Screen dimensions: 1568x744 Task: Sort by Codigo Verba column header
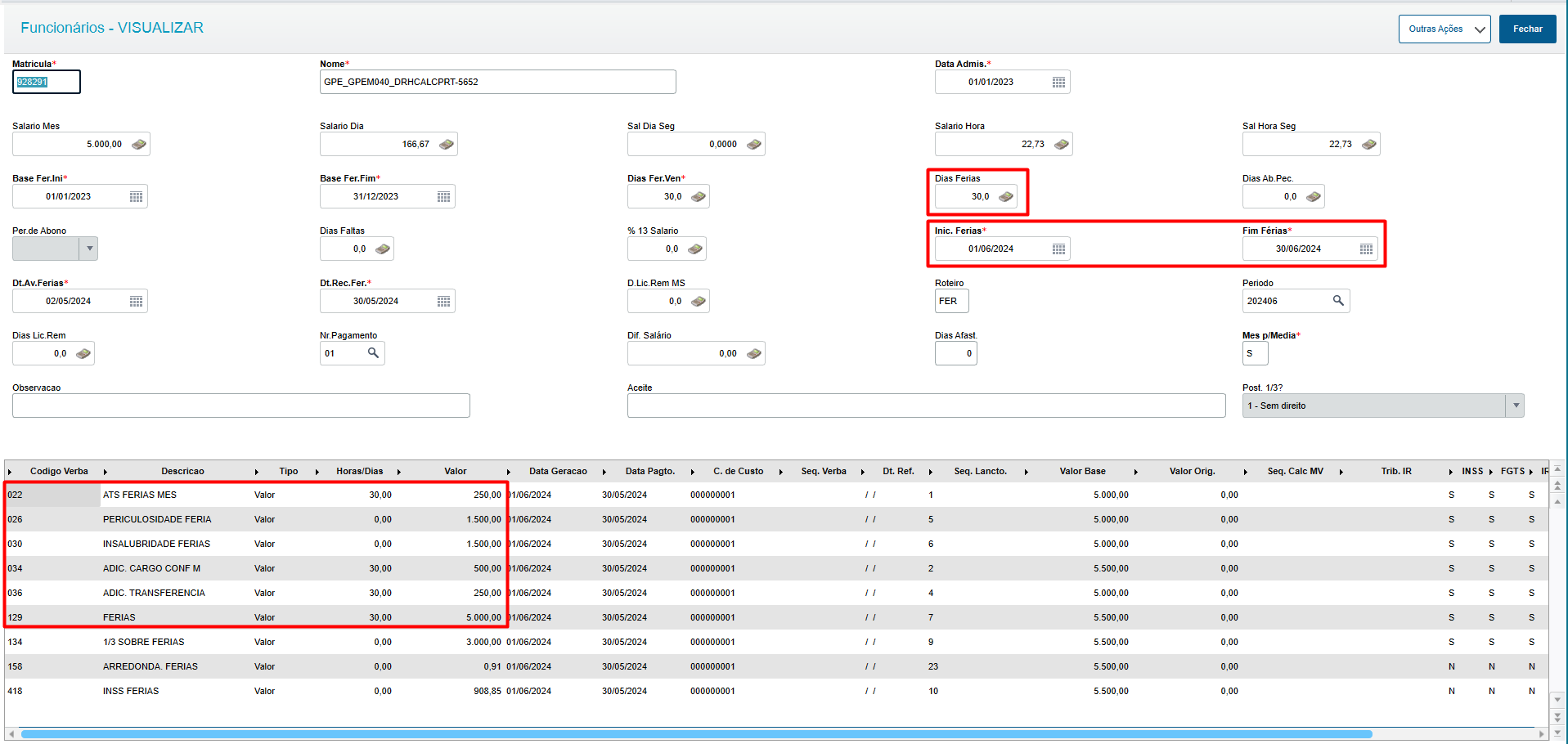tap(59, 471)
